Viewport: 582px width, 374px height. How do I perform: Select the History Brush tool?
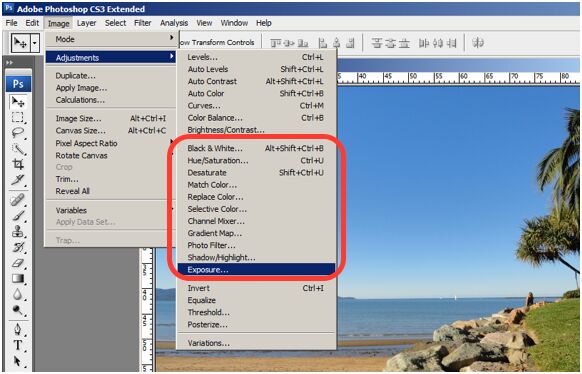tap(18, 247)
